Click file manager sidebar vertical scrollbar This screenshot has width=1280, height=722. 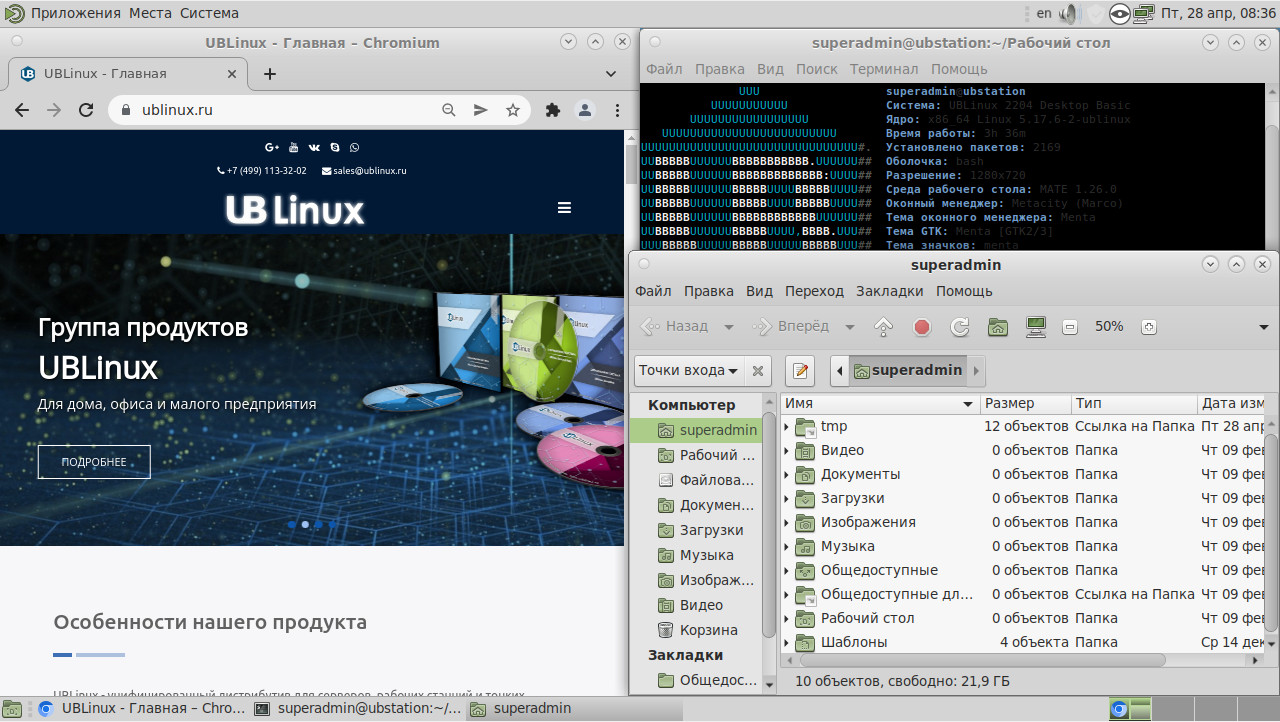click(769, 527)
